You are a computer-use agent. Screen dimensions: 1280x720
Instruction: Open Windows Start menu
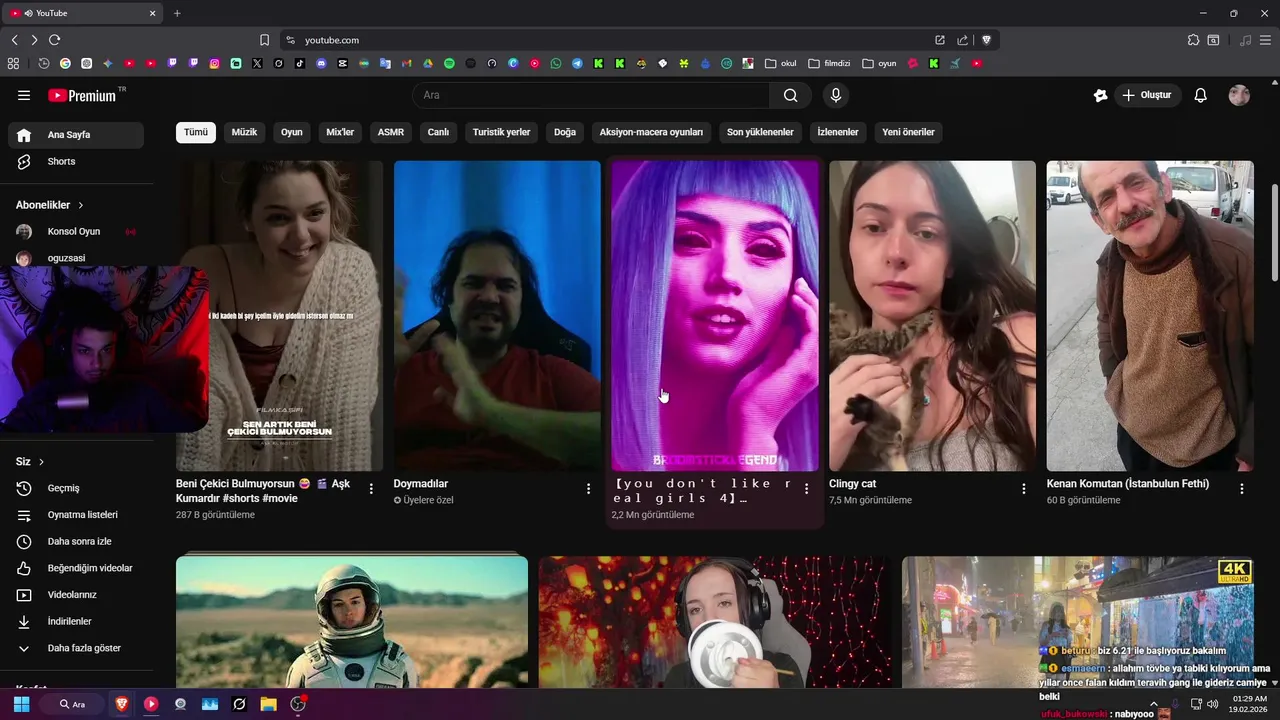pyautogui.click(x=21, y=704)
